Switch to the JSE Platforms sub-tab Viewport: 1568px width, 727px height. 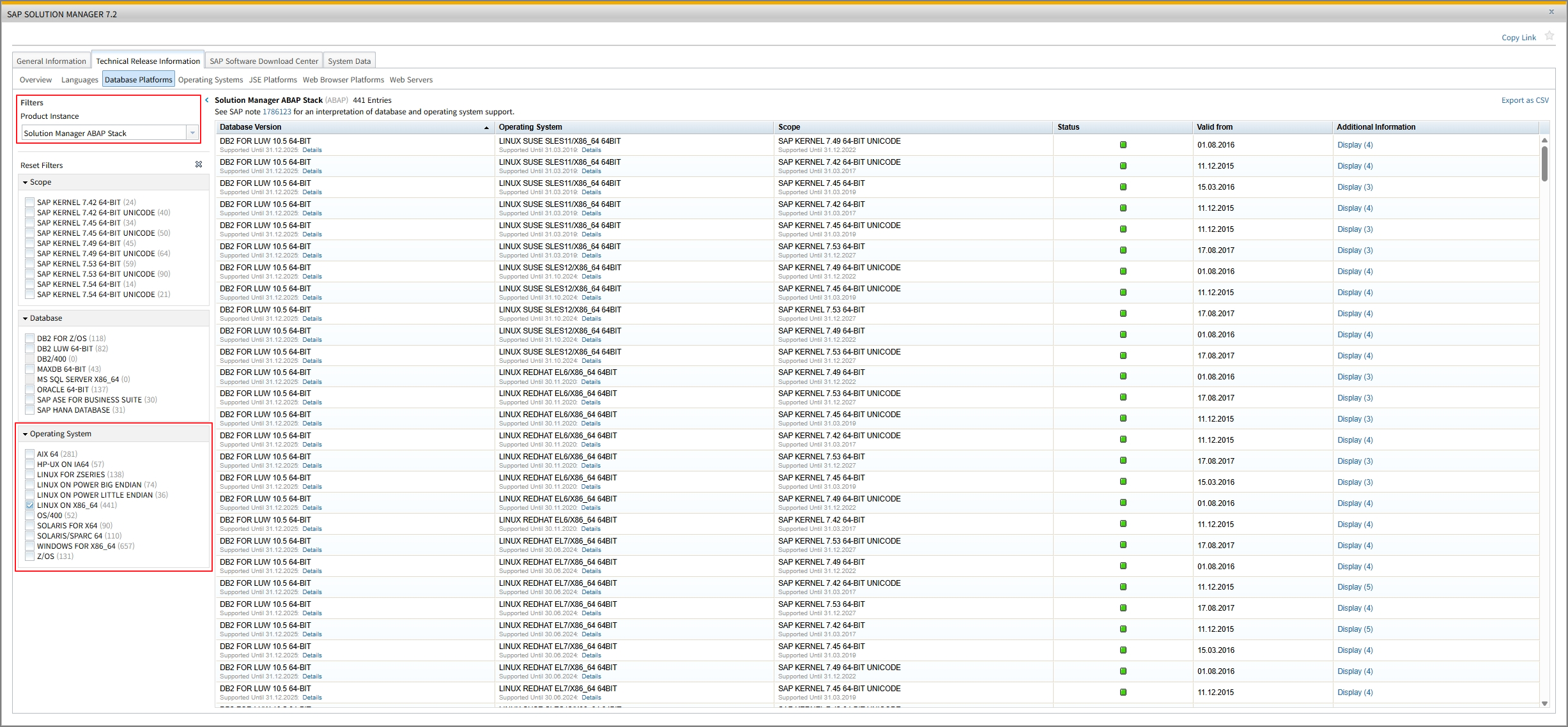click(x=273, y=80)
